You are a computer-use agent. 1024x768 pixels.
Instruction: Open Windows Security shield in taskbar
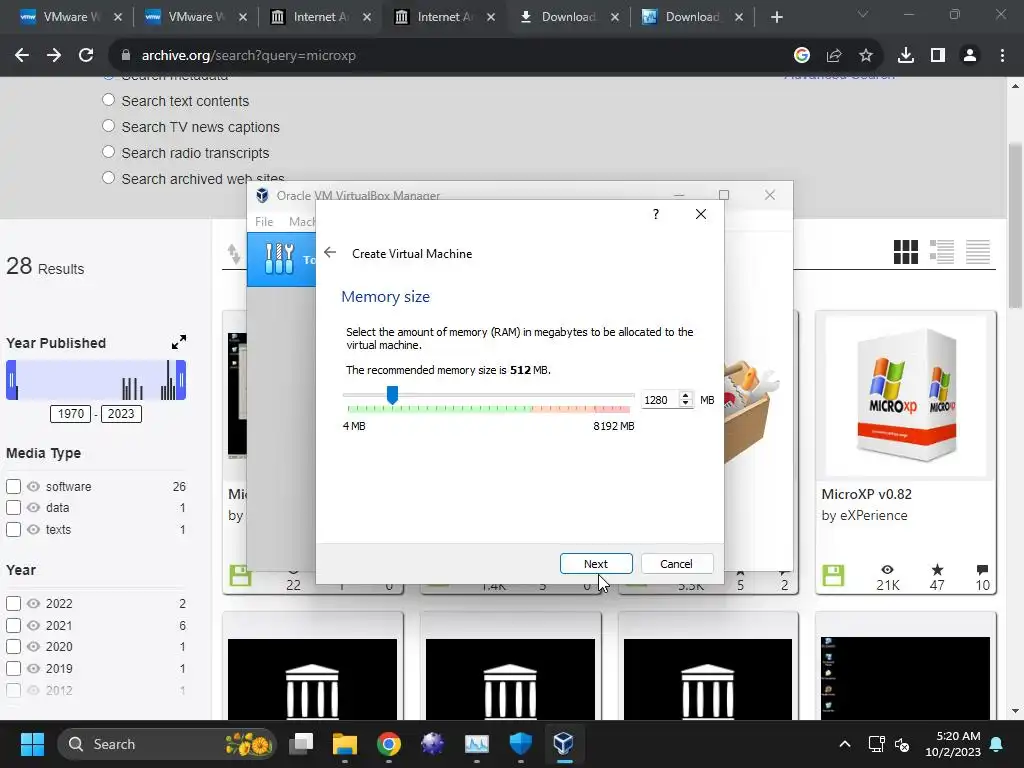(520, 744)
